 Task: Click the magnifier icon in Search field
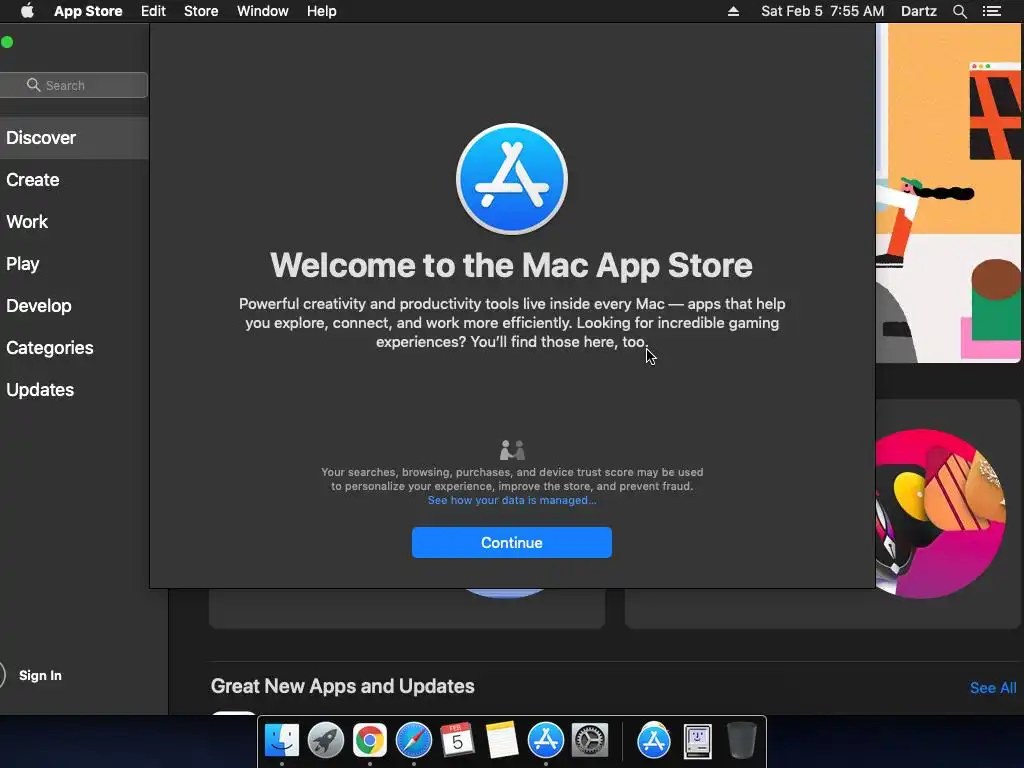[33, 85]
